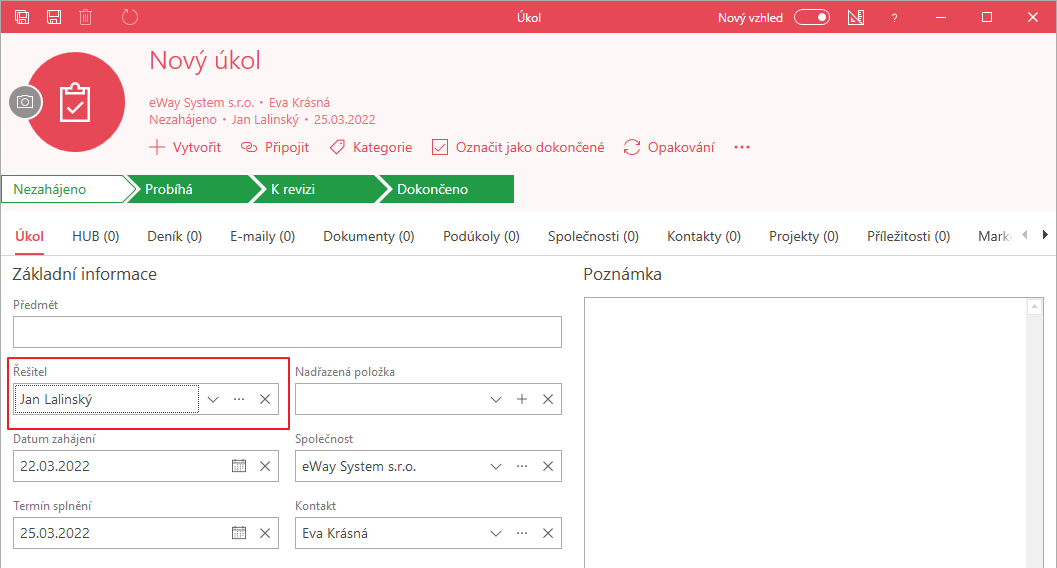The height and width of the screenshot is (568, 1057).
Task: Clear the Termín splnění date with X
Action: pos(265,533)
